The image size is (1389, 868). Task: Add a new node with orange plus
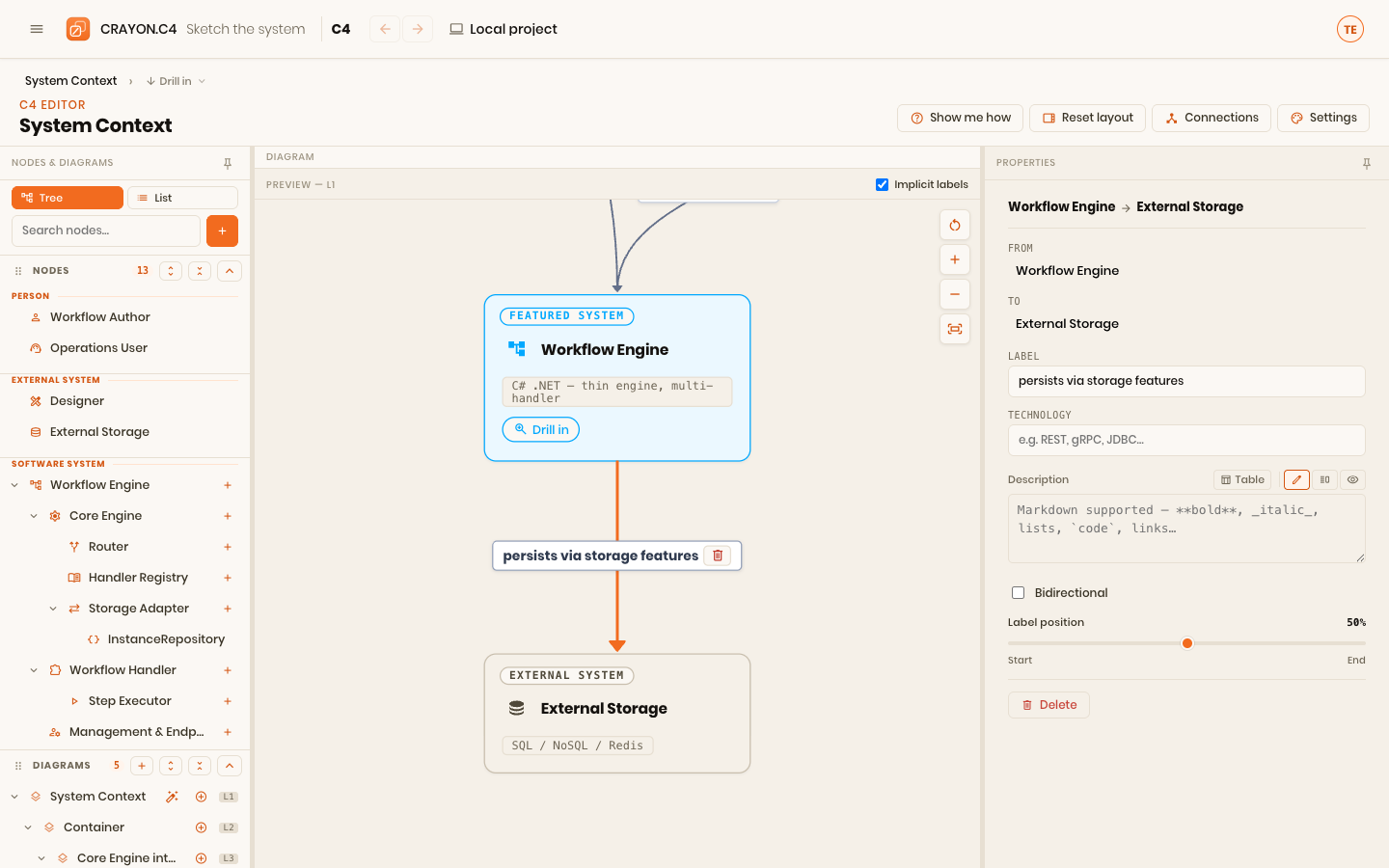[x=222, y=231]
